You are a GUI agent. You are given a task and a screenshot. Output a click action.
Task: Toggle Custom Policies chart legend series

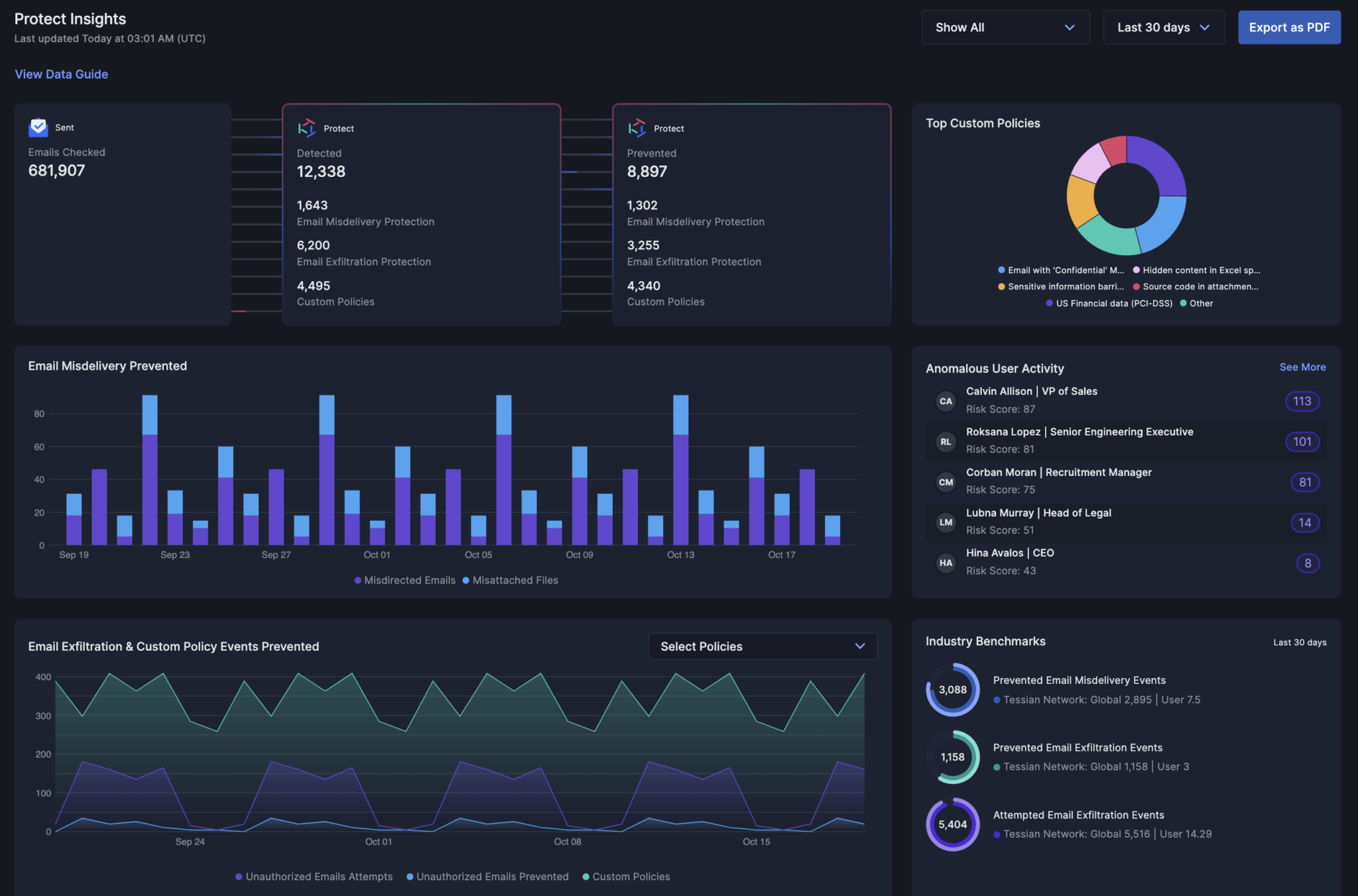click(x=626, y=876)
